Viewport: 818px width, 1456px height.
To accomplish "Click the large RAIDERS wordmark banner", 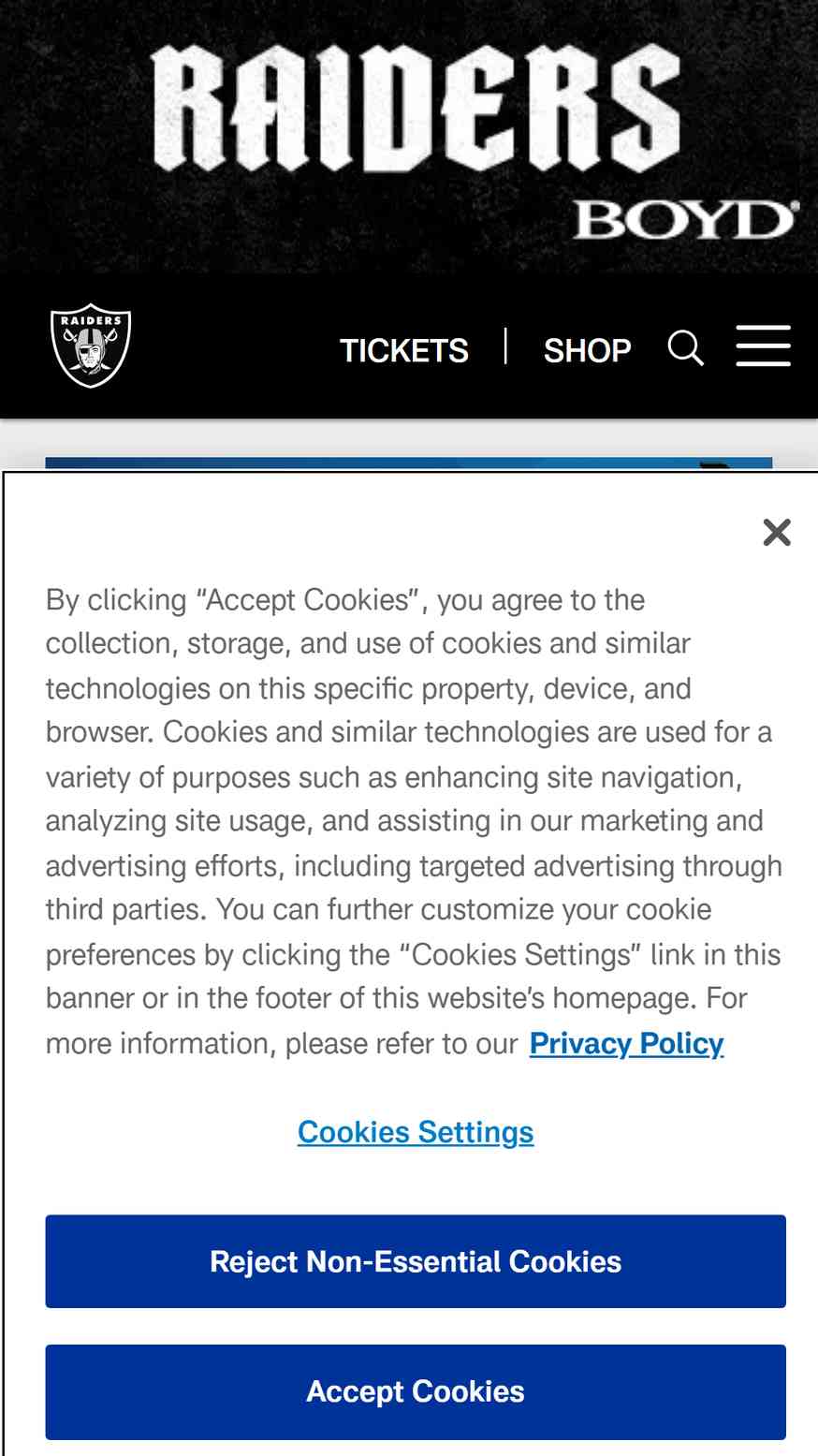I will click(x=416, y=110).
